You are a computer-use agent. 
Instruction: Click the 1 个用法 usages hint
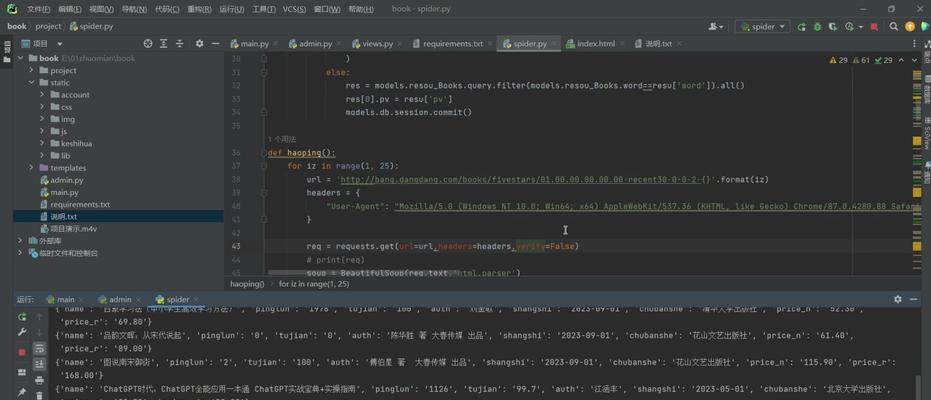[x=282, y=139]
